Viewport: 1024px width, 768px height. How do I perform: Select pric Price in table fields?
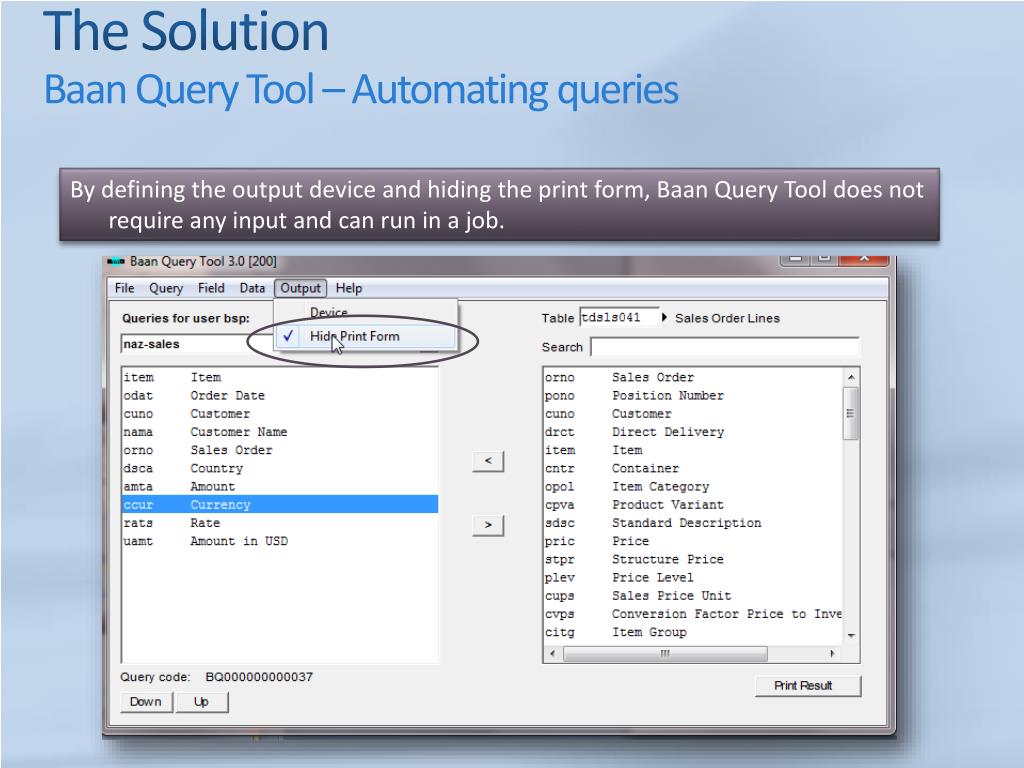point(693,541)
